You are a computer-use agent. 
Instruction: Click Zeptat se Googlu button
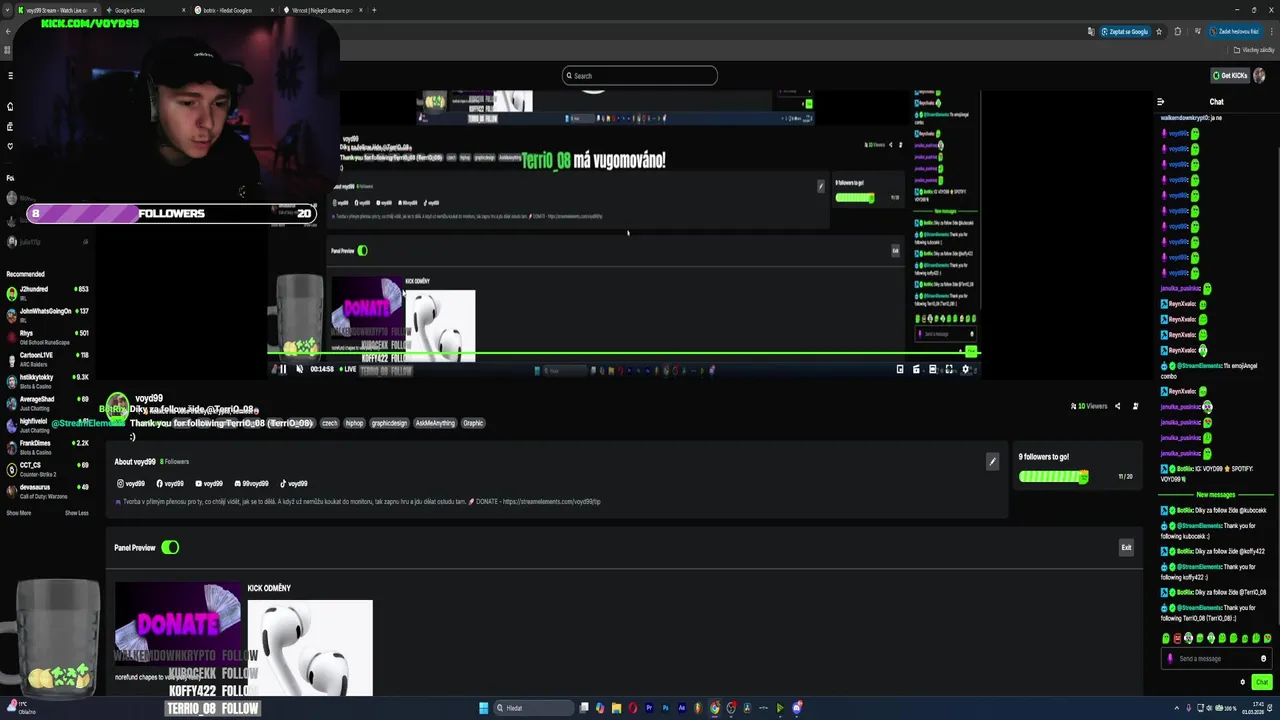[1125, 31]
